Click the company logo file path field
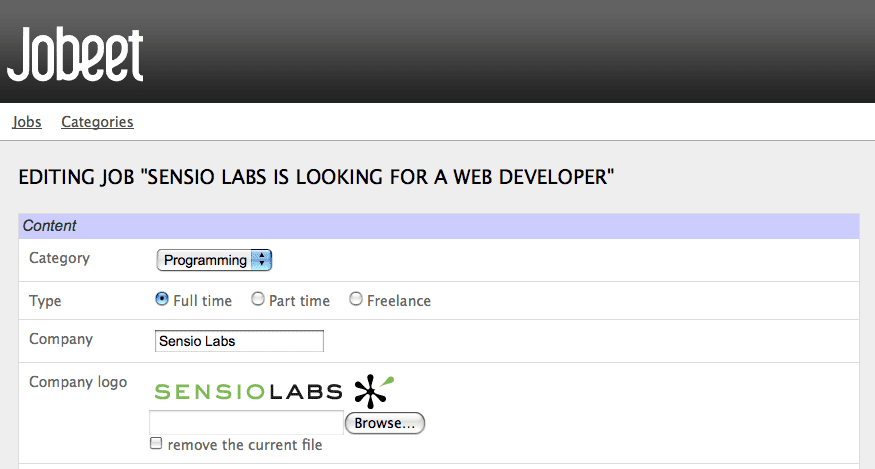875x469 pixels. [246, 423]
